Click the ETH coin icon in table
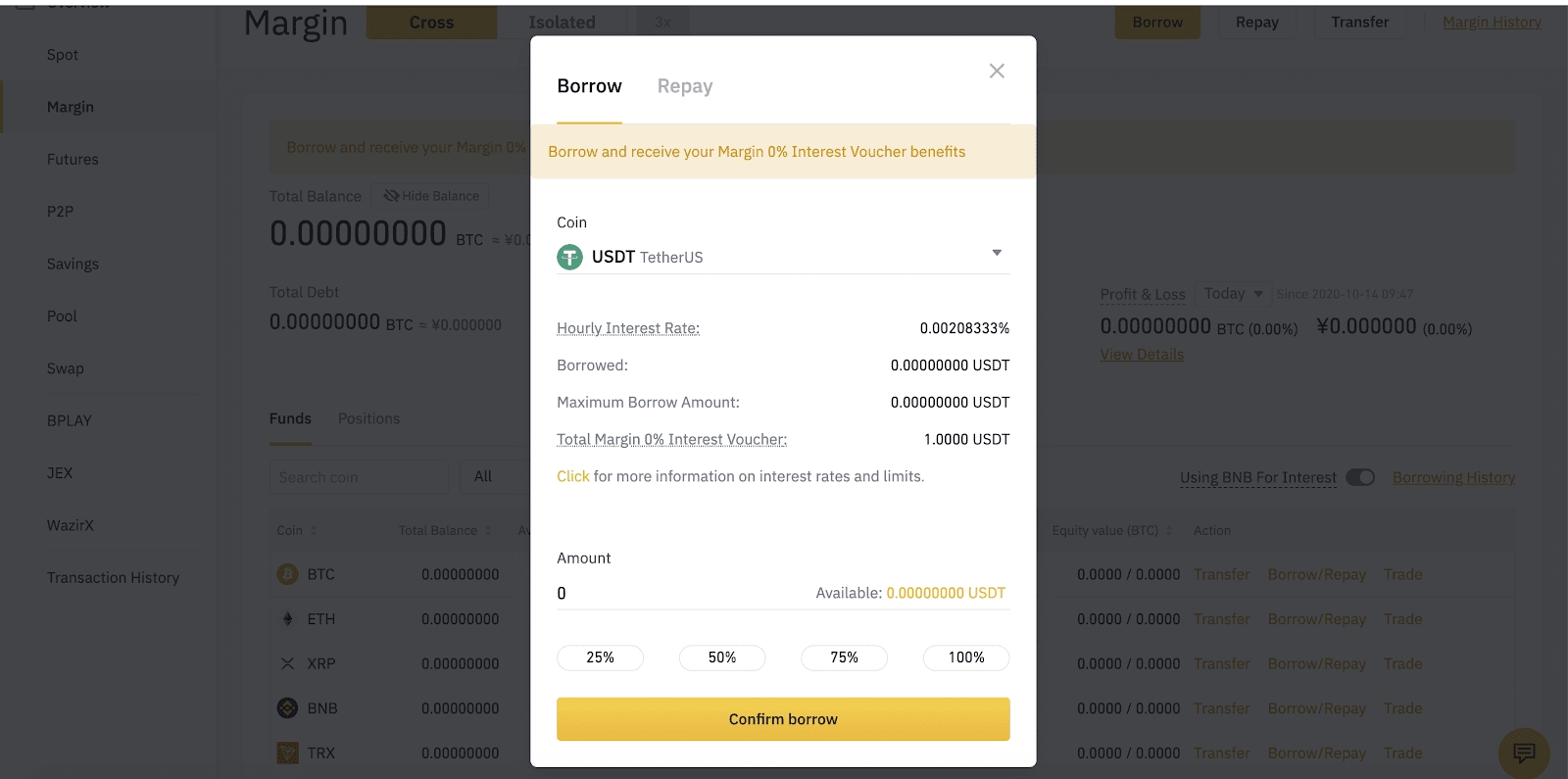The width and height of the screenshot is (1568, 779). pyautogui.click(x=287, y=619)
